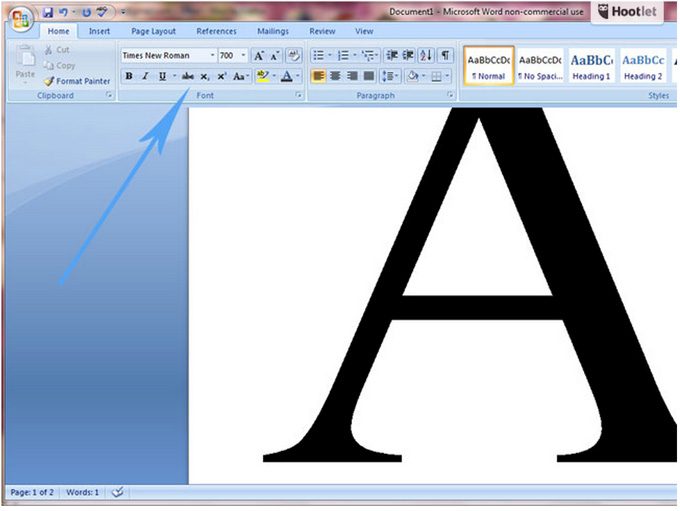Viewport: 680px width, 511px height.
Task: Switch to the Insert tab
Action: 99,31
